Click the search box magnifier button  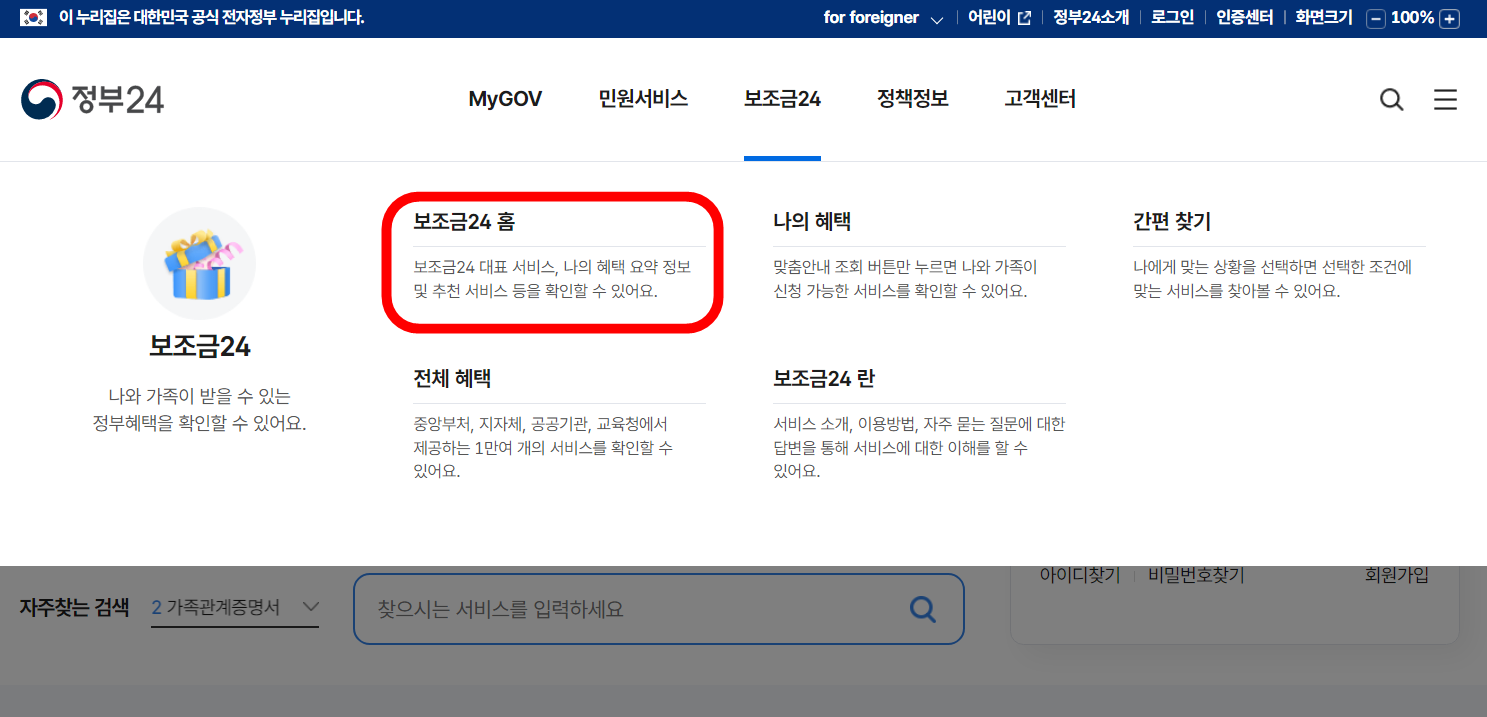pos(923,608)
